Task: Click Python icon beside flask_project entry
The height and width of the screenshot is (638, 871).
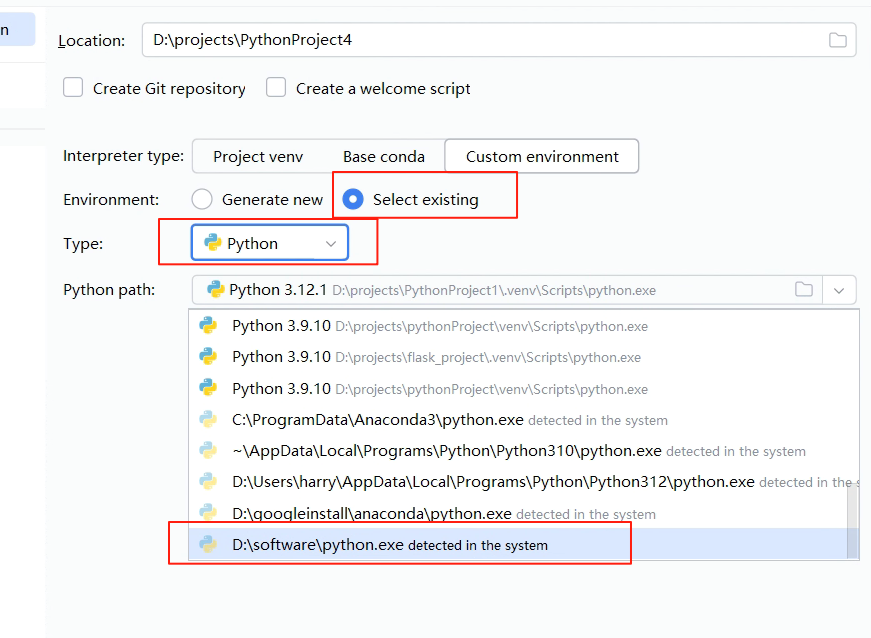Action: 208,356
